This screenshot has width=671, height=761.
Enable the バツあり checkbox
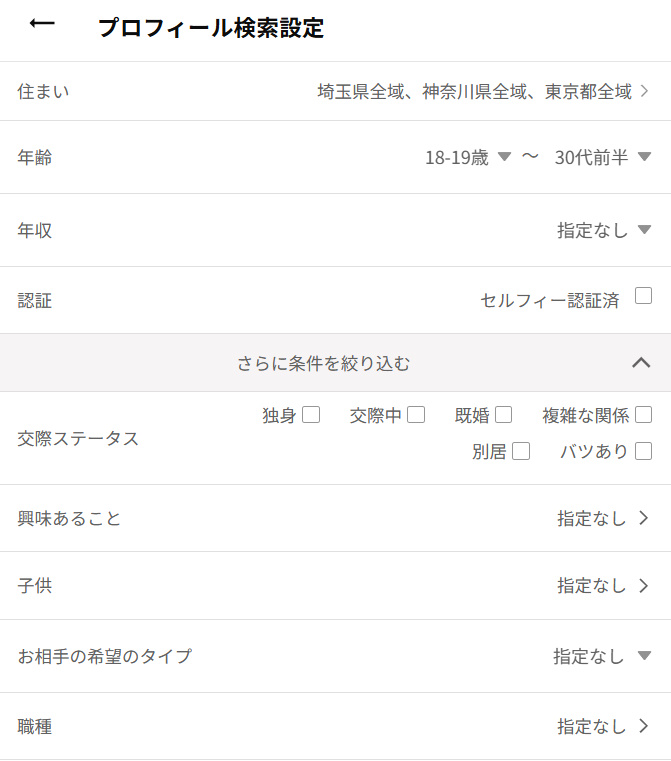(x=643, y=451)
